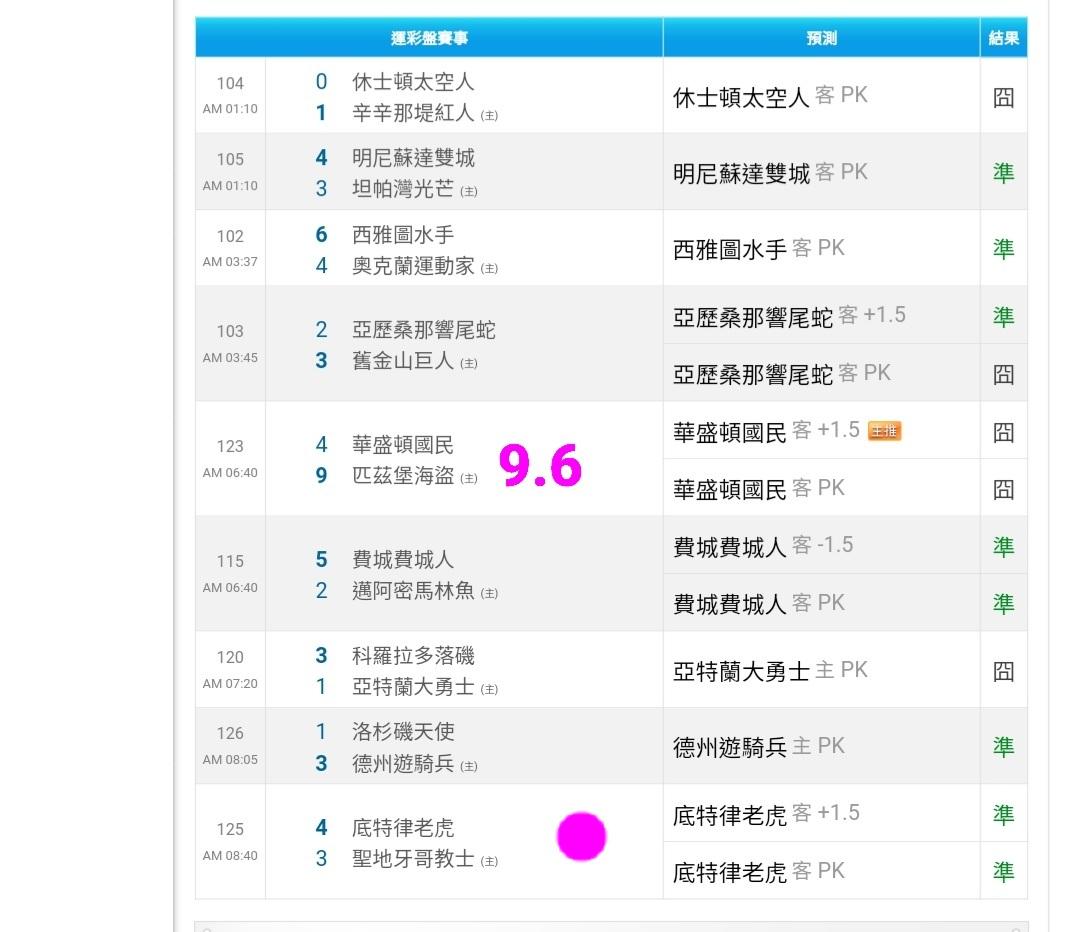This screenshot has width=1080, height=932.
Task: Click the AM 06:40 time under game 123
Action: coord(230,473)
